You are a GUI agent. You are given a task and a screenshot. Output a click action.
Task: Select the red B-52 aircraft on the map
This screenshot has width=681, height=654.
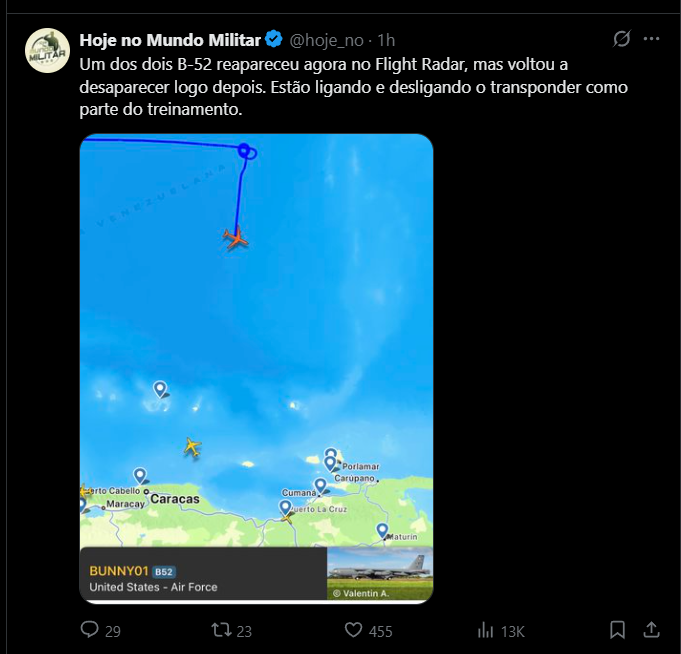pyautogui.click(x=236, y=238)
